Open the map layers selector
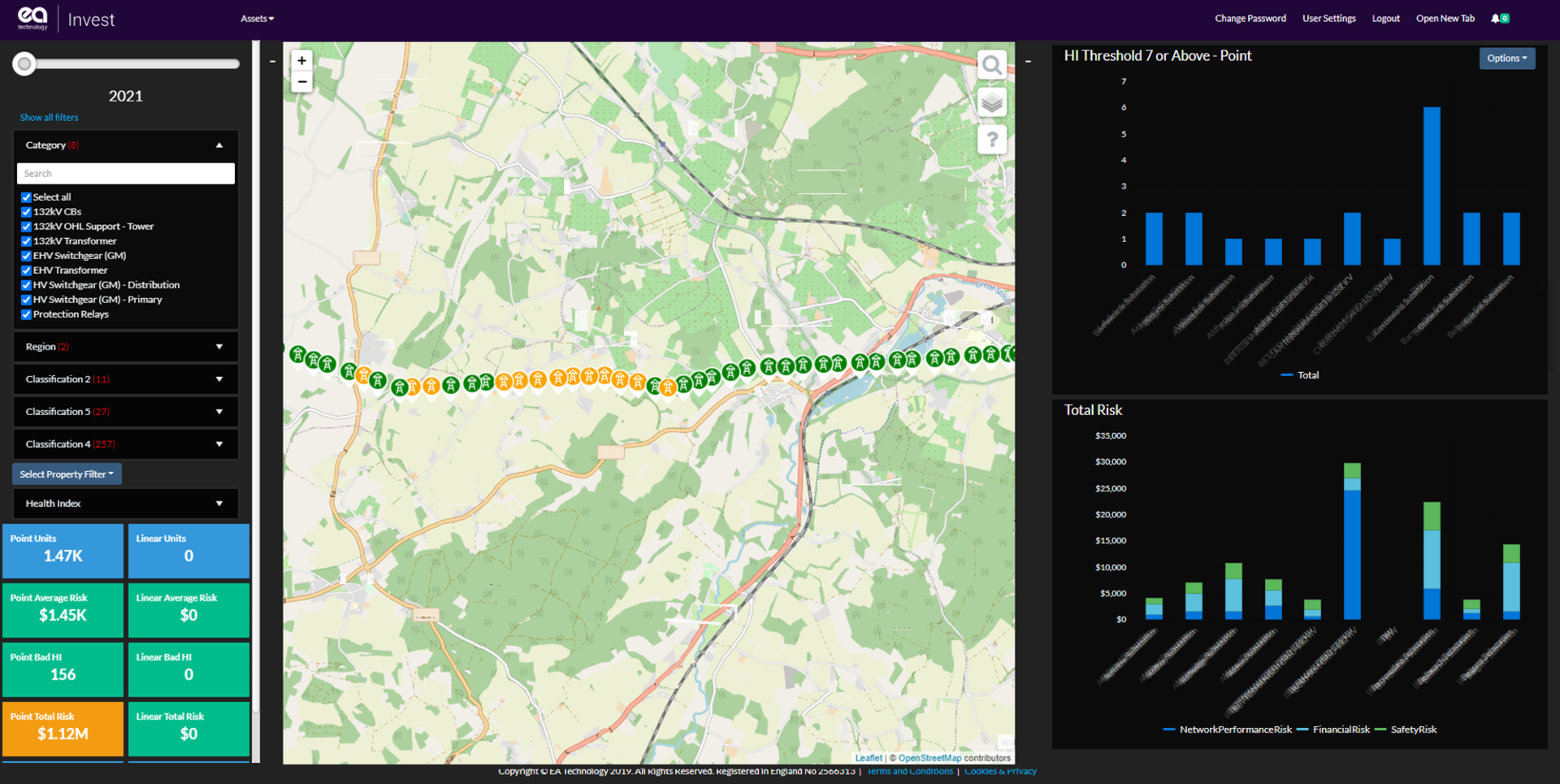The image size is (1560, 784). point(991,103)
